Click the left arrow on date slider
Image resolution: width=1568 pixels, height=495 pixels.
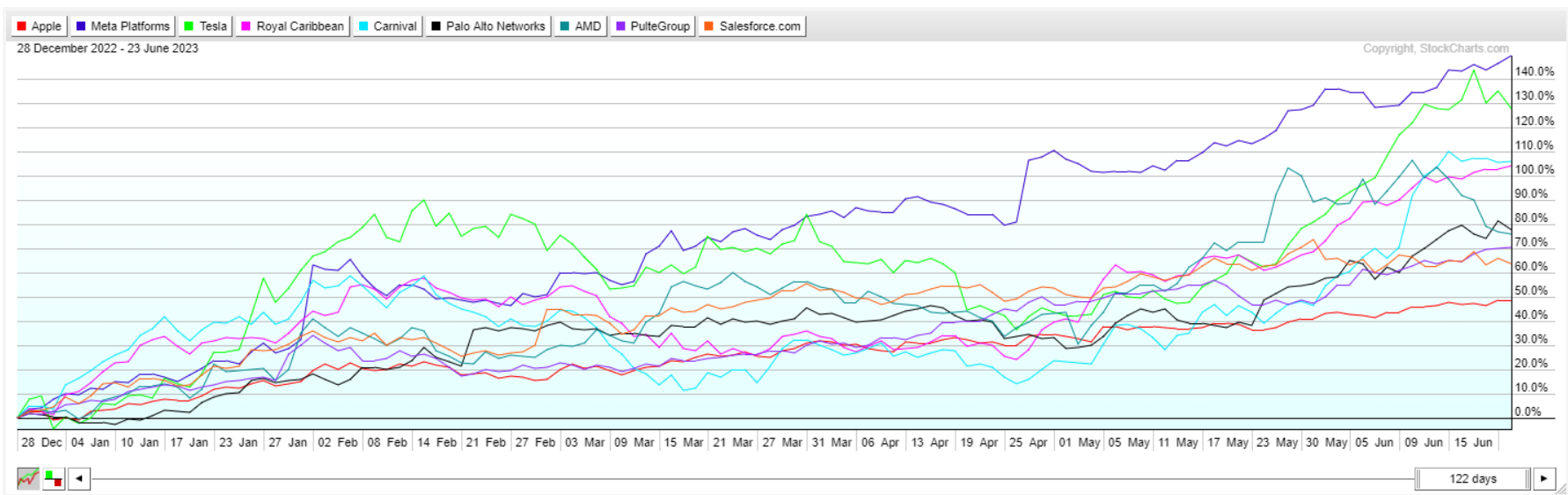pos(79,479)
